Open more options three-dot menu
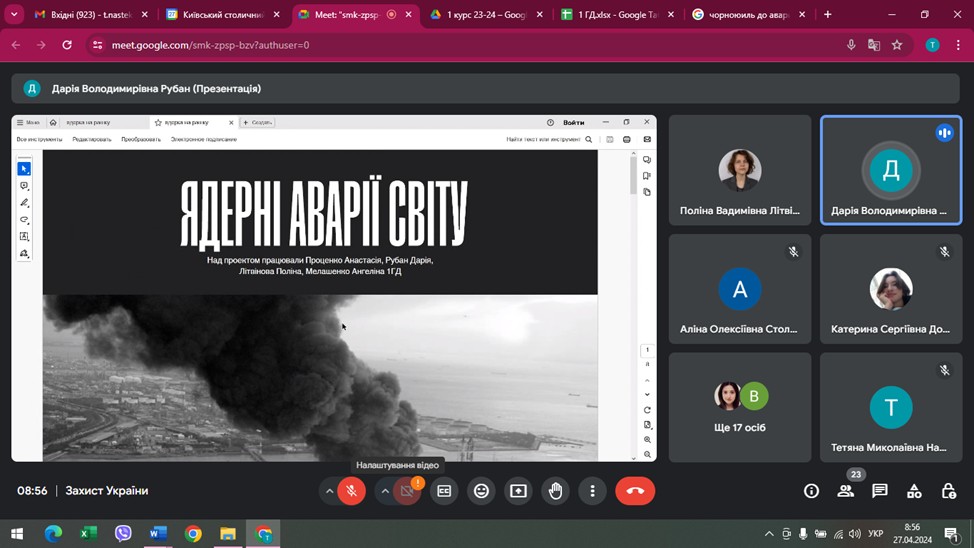The image size is (974, 548). click(x=592, y=491)
